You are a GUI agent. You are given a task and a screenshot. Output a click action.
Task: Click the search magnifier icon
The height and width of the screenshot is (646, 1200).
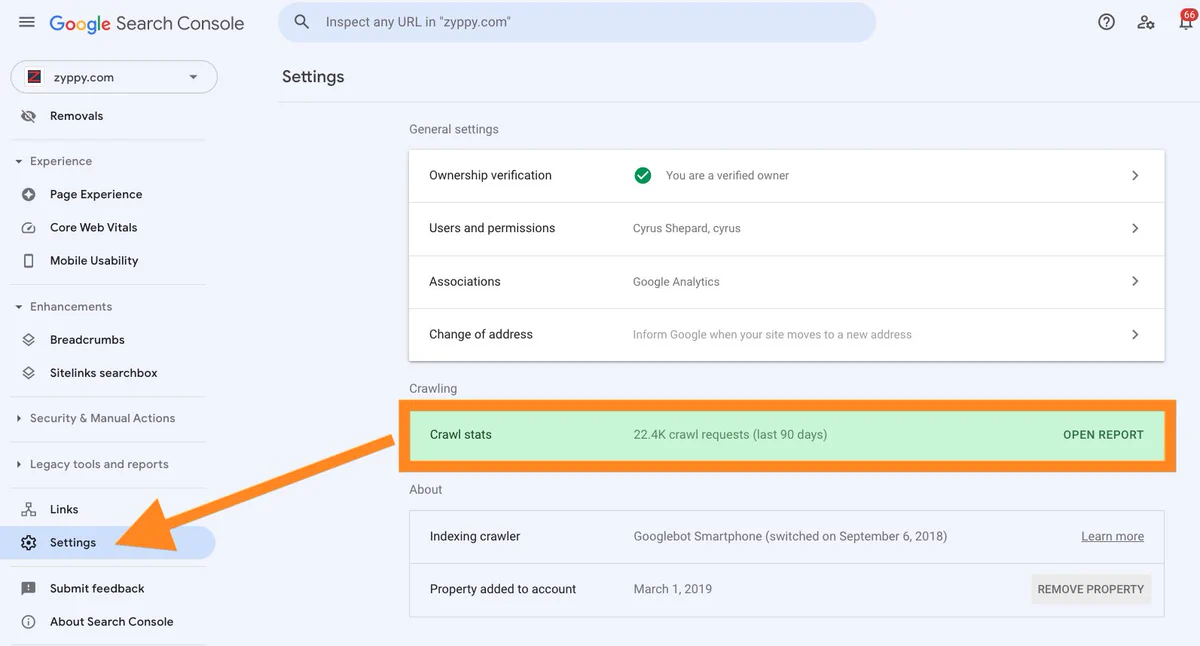click(302, 22)
